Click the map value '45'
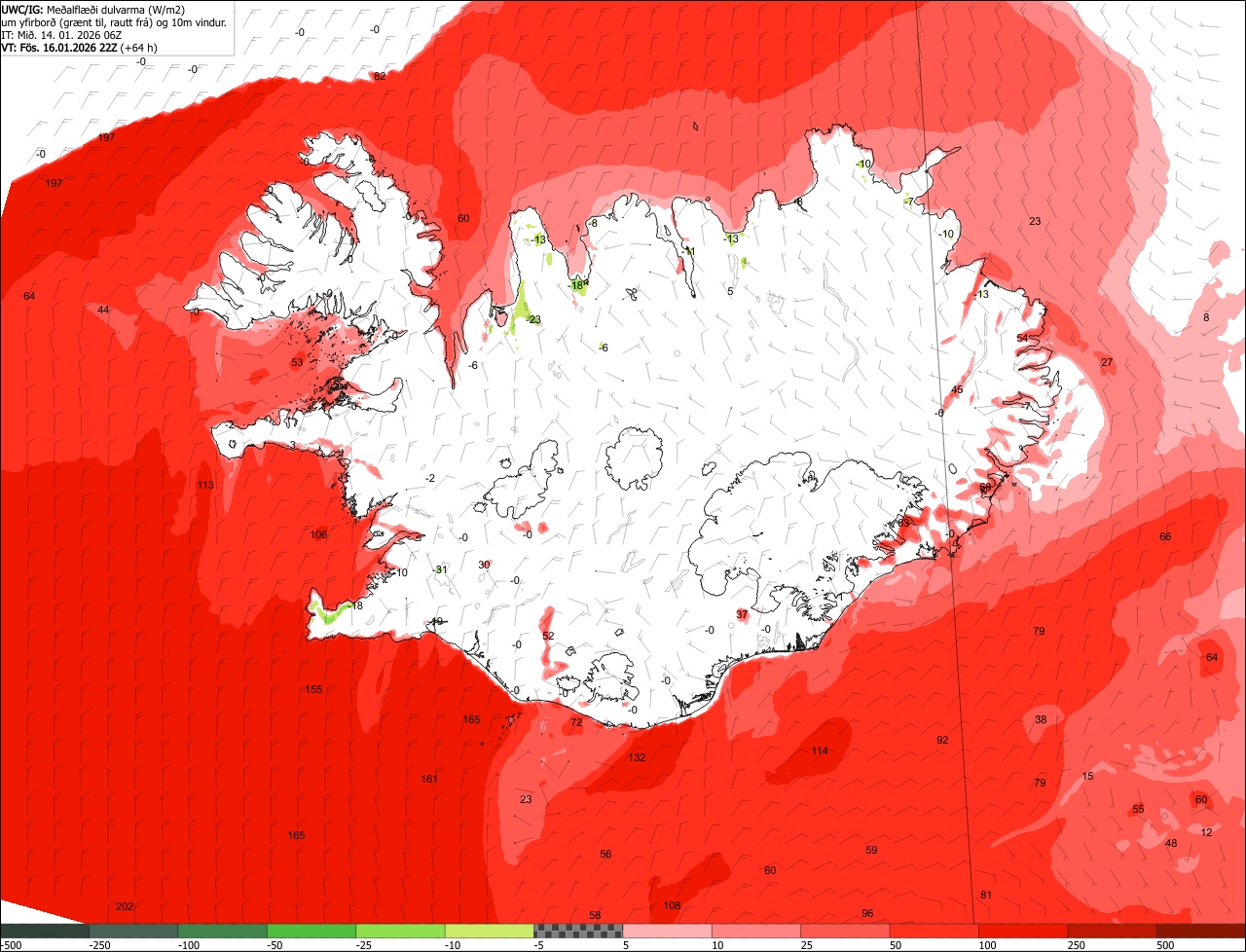Image resolution: width=1246 pixels, height=952 pixels. [957, 389]
